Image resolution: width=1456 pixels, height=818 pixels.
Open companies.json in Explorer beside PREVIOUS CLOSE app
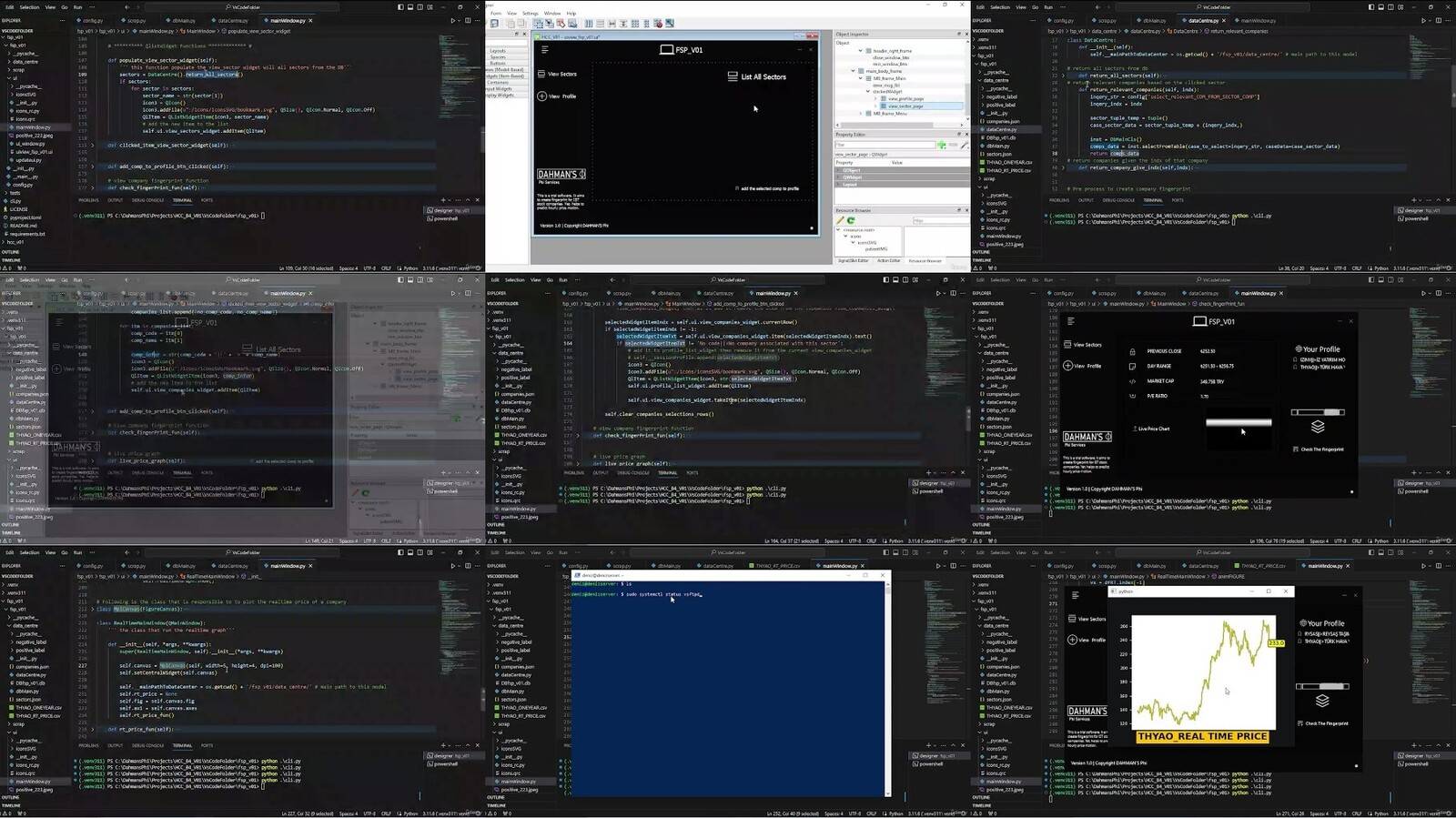(1002, 394)
